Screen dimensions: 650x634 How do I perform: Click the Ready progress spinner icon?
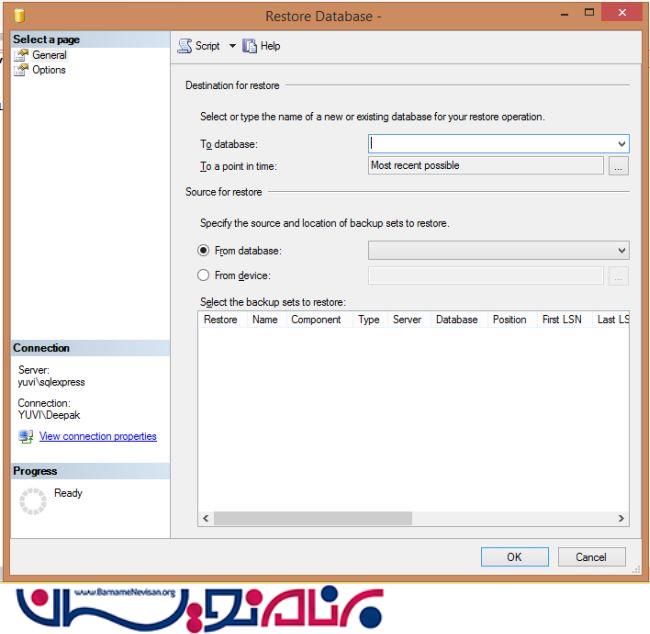click(x=33, y=502)
